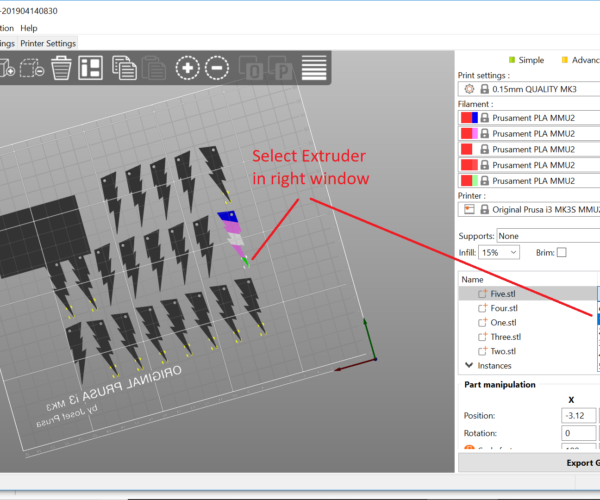Screen dimensions: 600x500
Task: Click the Layers editing stripes icon
Action: coord(314,68)
